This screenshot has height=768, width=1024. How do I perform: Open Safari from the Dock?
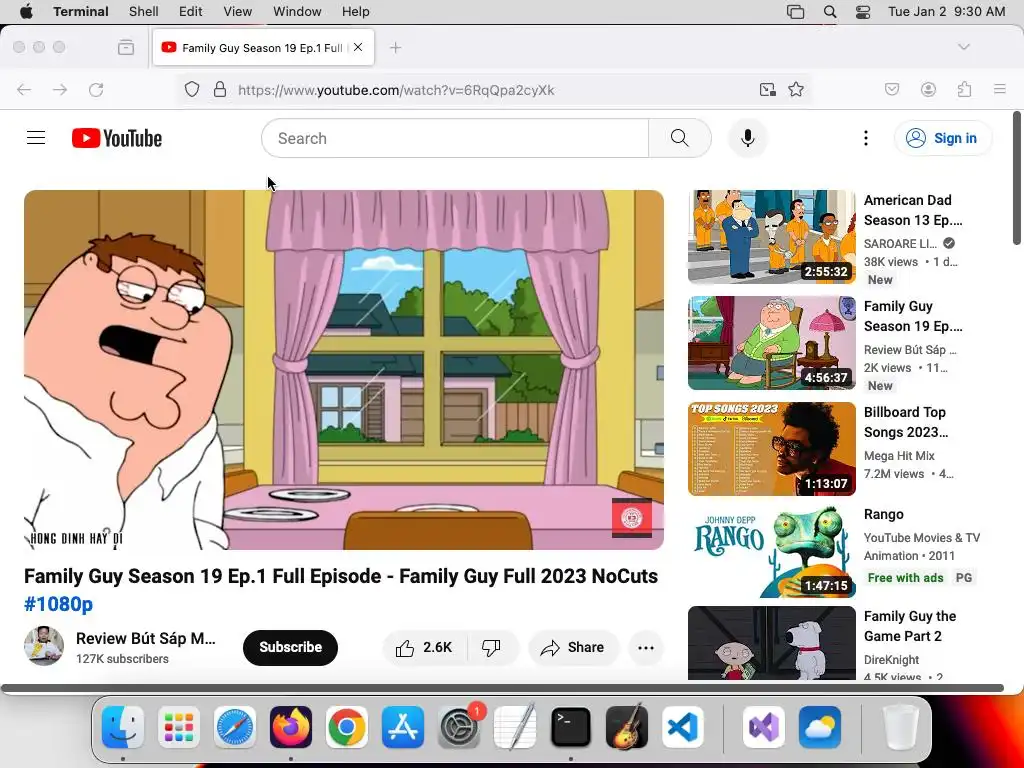click(x=234, y=727)
